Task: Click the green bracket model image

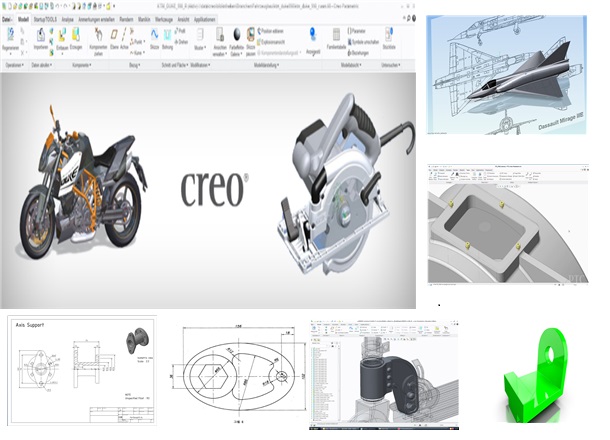Action: click(x=536, y=375)
